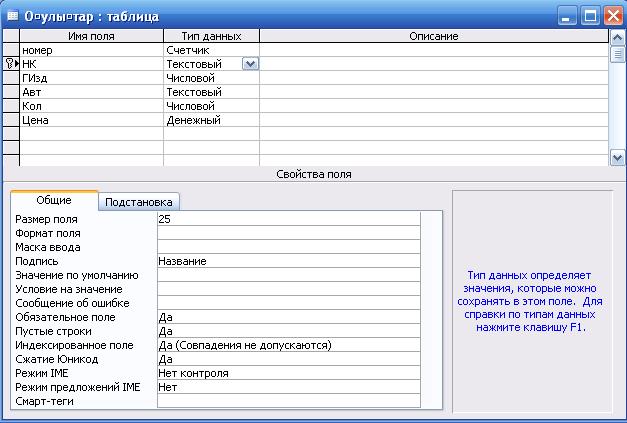The image size is (627, 423).
Task: Select the номер field name cell
Action: [91, 49]
